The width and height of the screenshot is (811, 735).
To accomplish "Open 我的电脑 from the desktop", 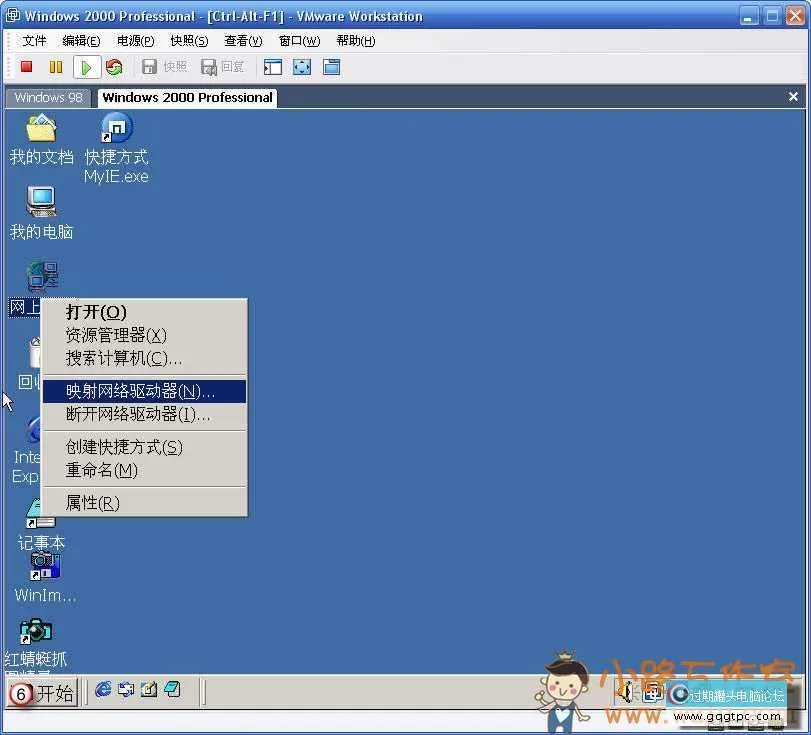I will point(41,203).
